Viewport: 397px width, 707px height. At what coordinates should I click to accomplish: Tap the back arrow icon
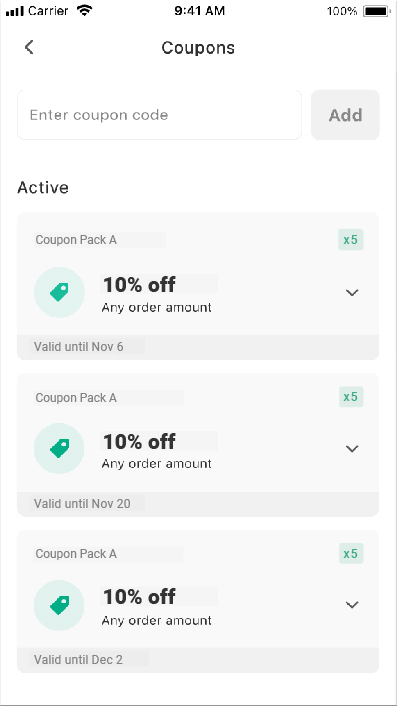[x=29, y=47]
